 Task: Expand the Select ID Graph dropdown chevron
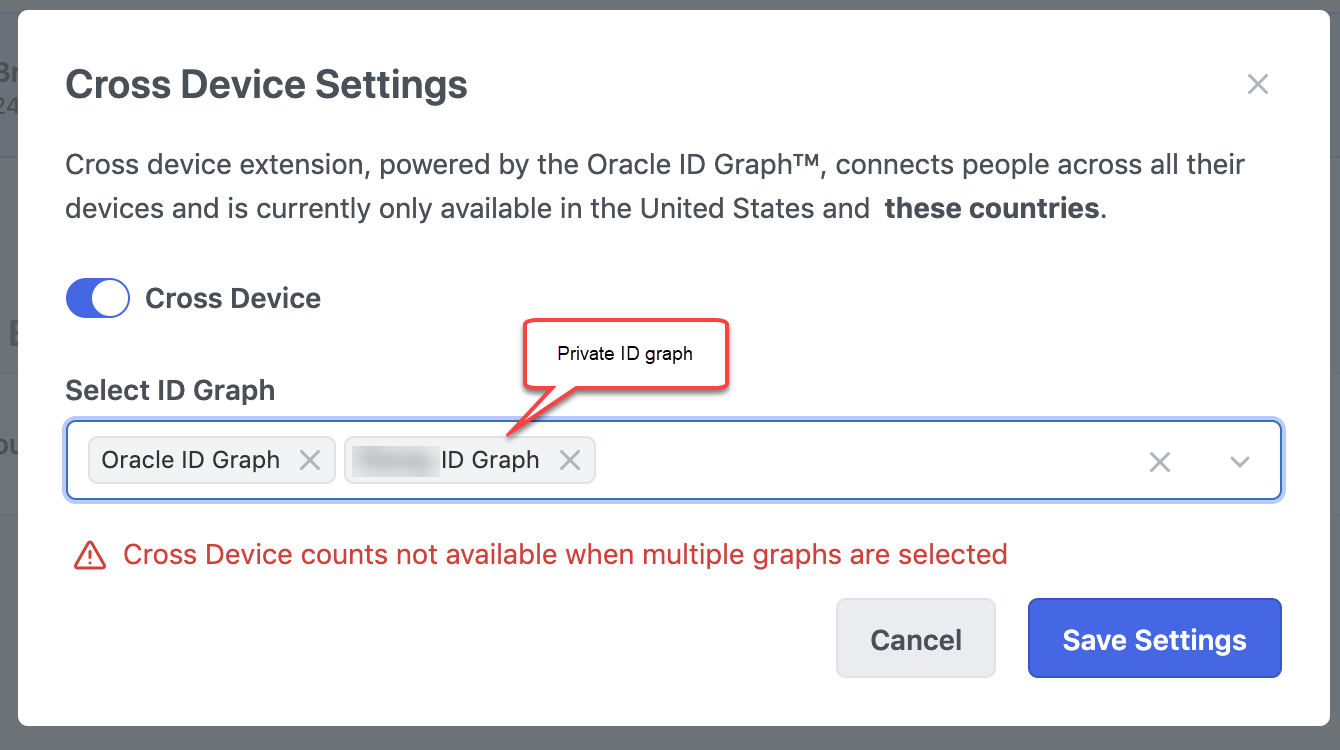click(1240, 461)
